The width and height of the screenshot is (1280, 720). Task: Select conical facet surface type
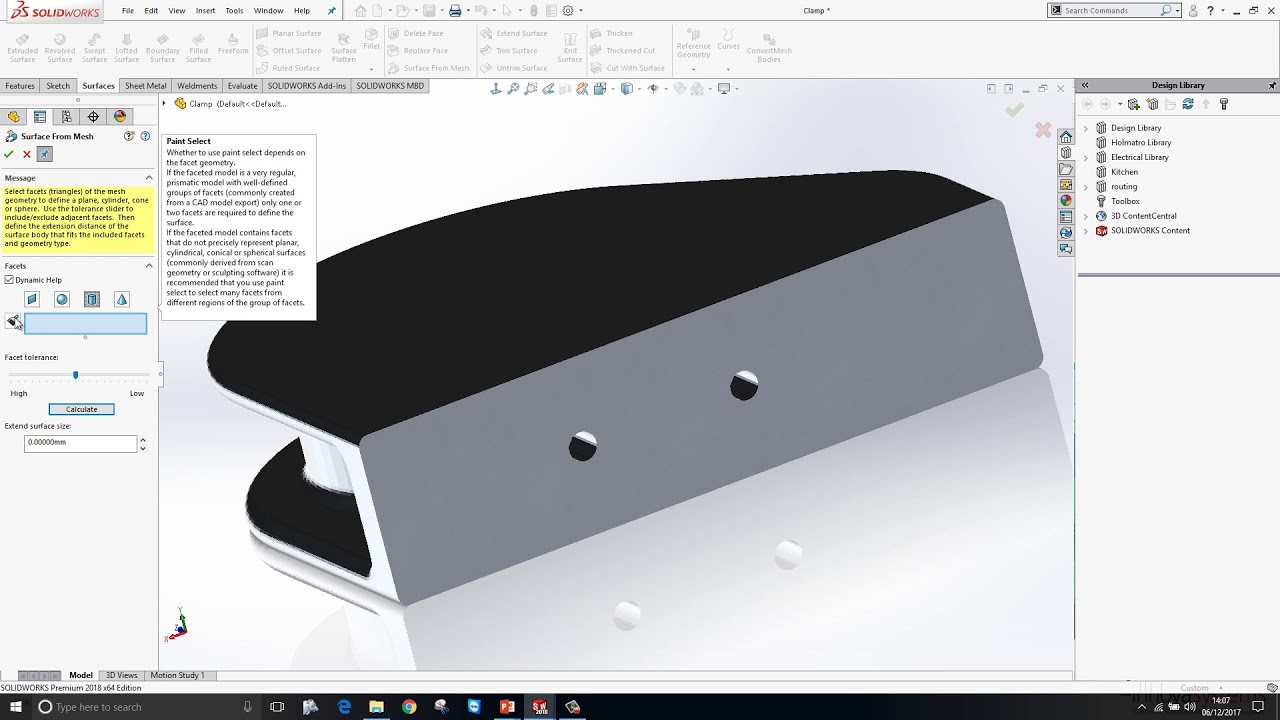tap(122, 299)
